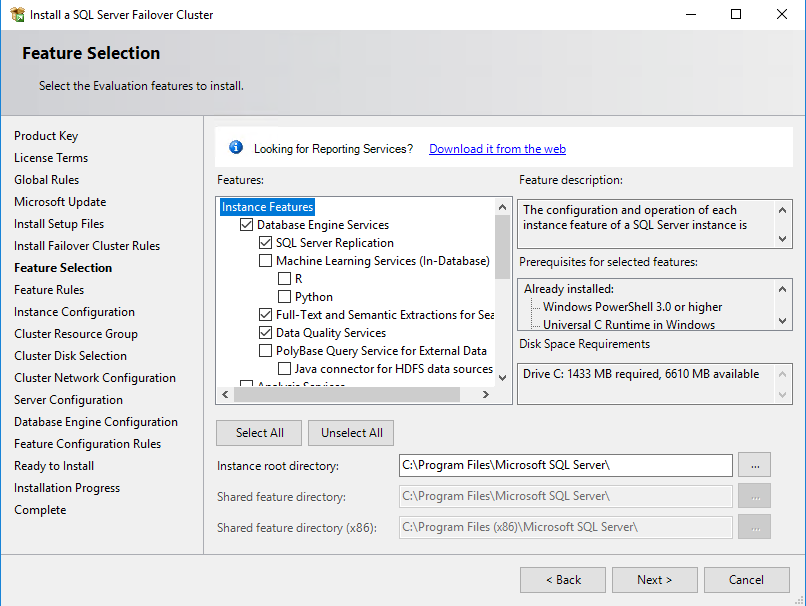The height and width of the screenshot is (606, 806).
Task: Browse for the instance root directory
Action: point(755,465)
